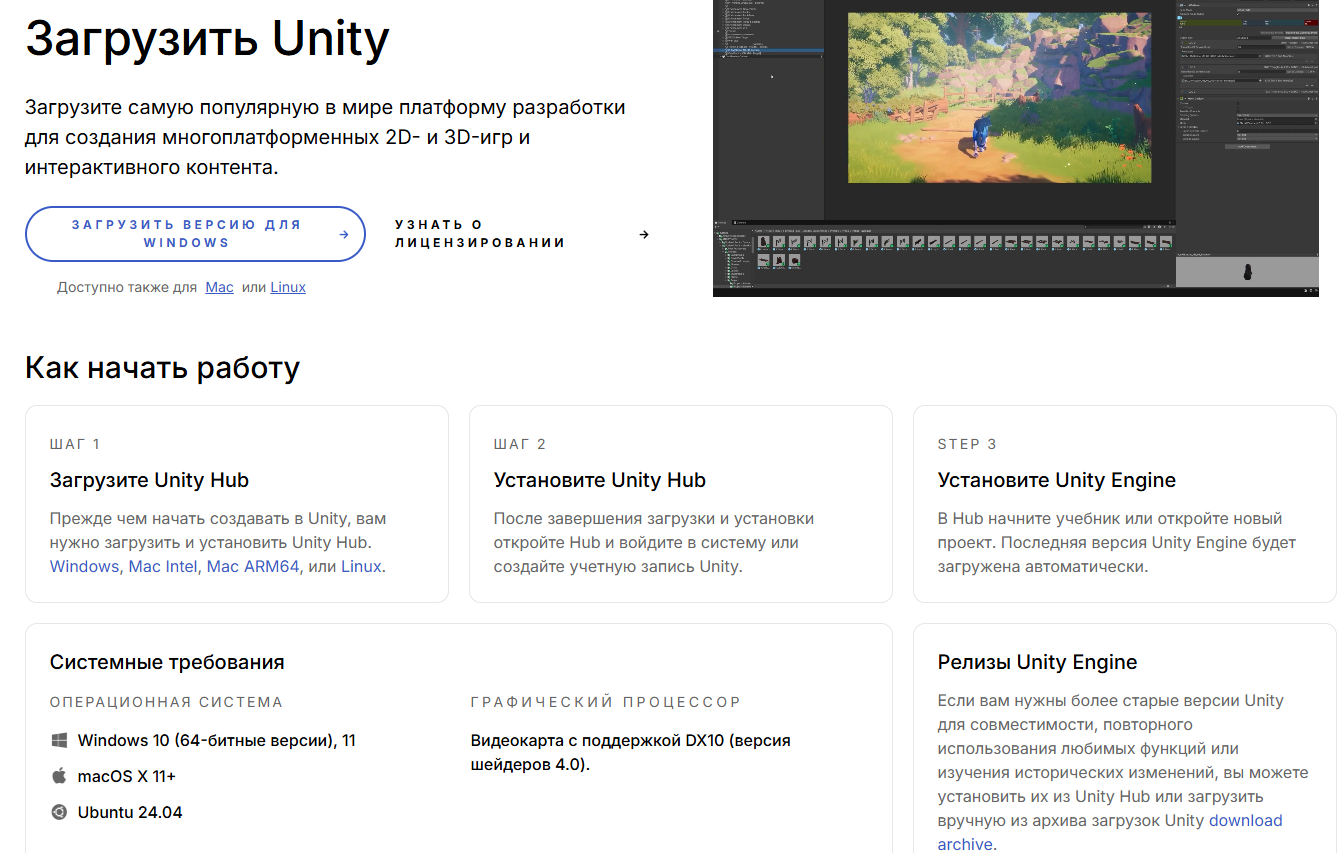Screen dimensions: 1344x853
Task: Click the Ubuntu logo icon next to Ubuntu 24.04
Action: [60, 812]
